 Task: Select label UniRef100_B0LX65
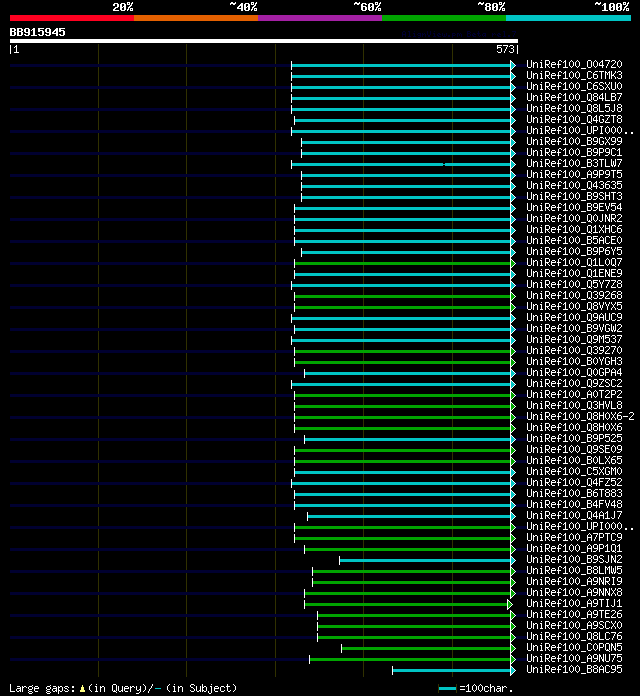[574, 460]
